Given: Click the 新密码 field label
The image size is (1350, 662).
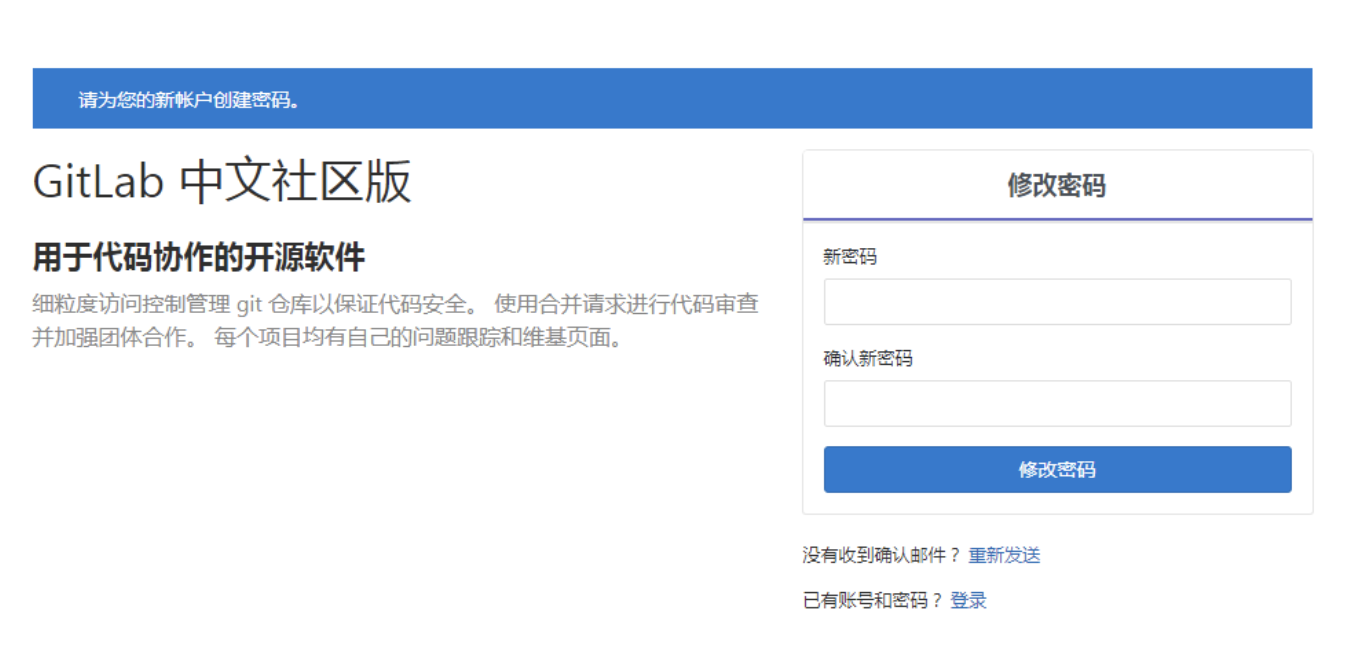Looking at the screenshot, I should click(x=850, y=257).
